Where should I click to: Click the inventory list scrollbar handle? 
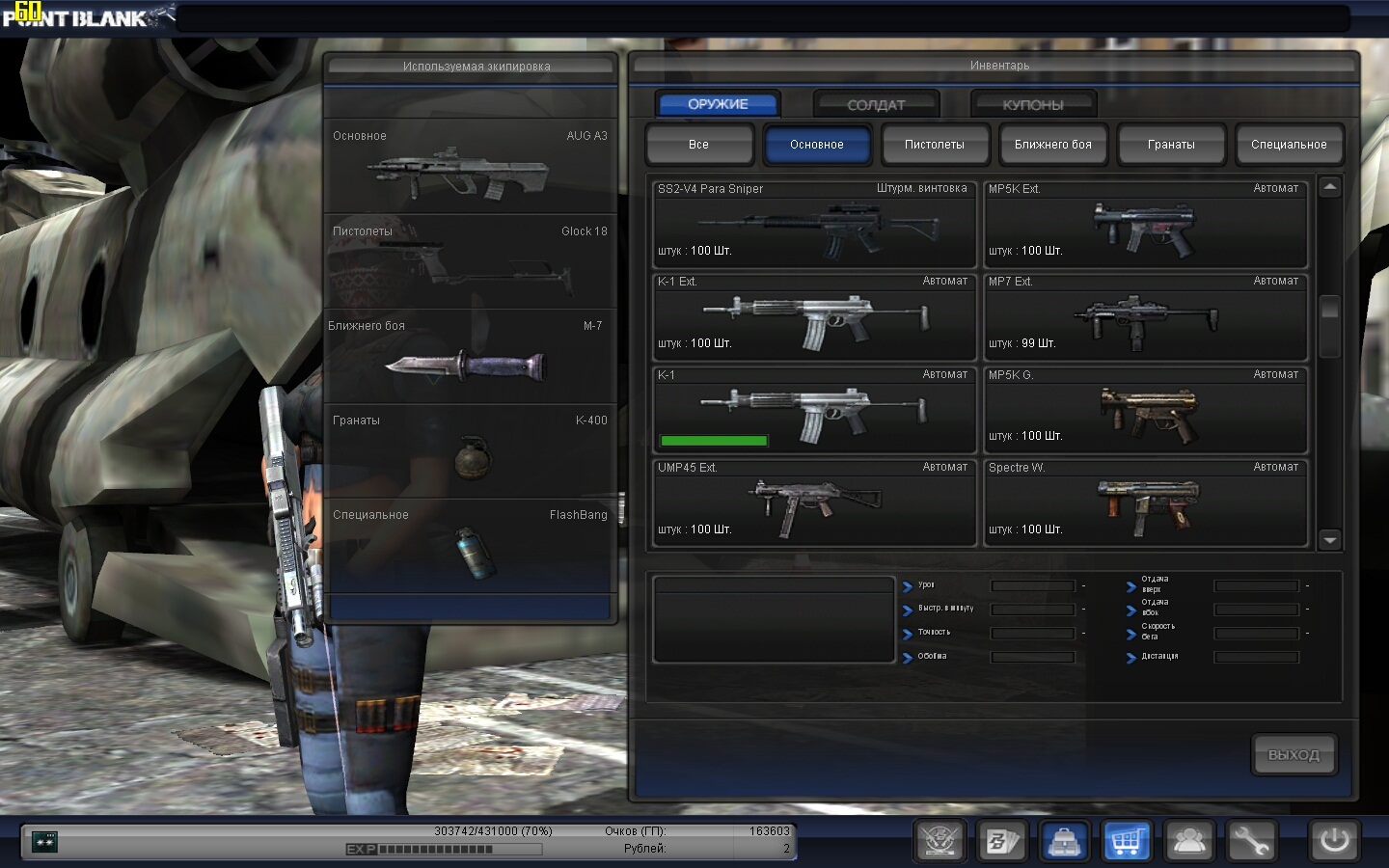1329,309
